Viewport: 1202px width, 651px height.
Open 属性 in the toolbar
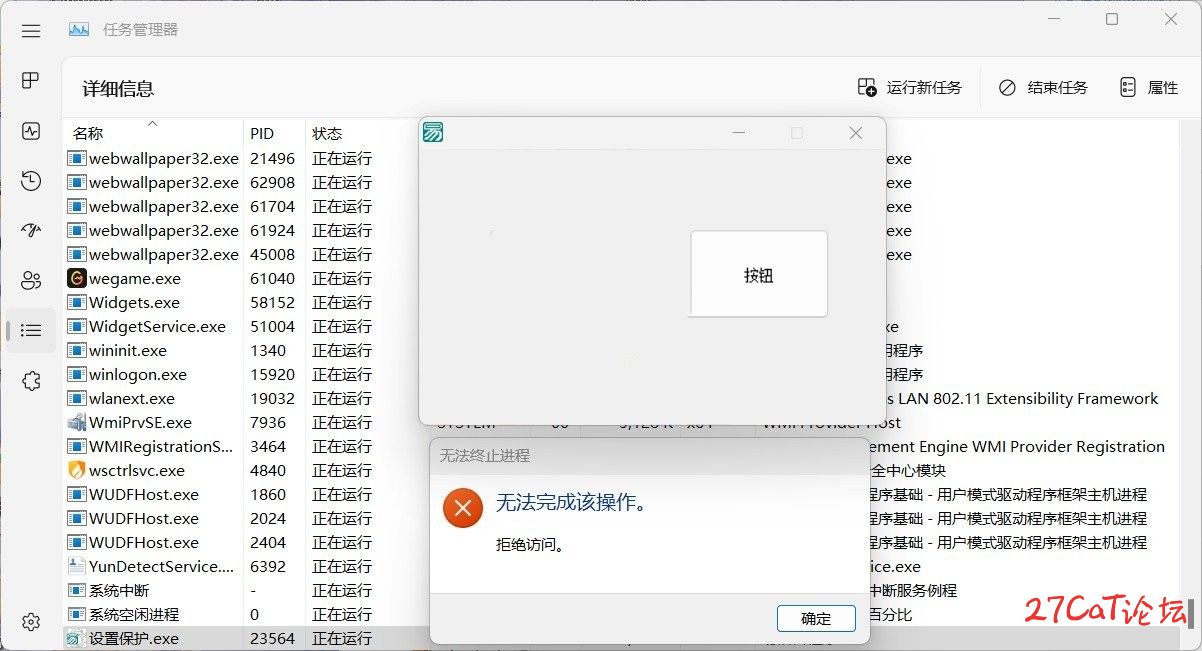(x=1148, y=88)
